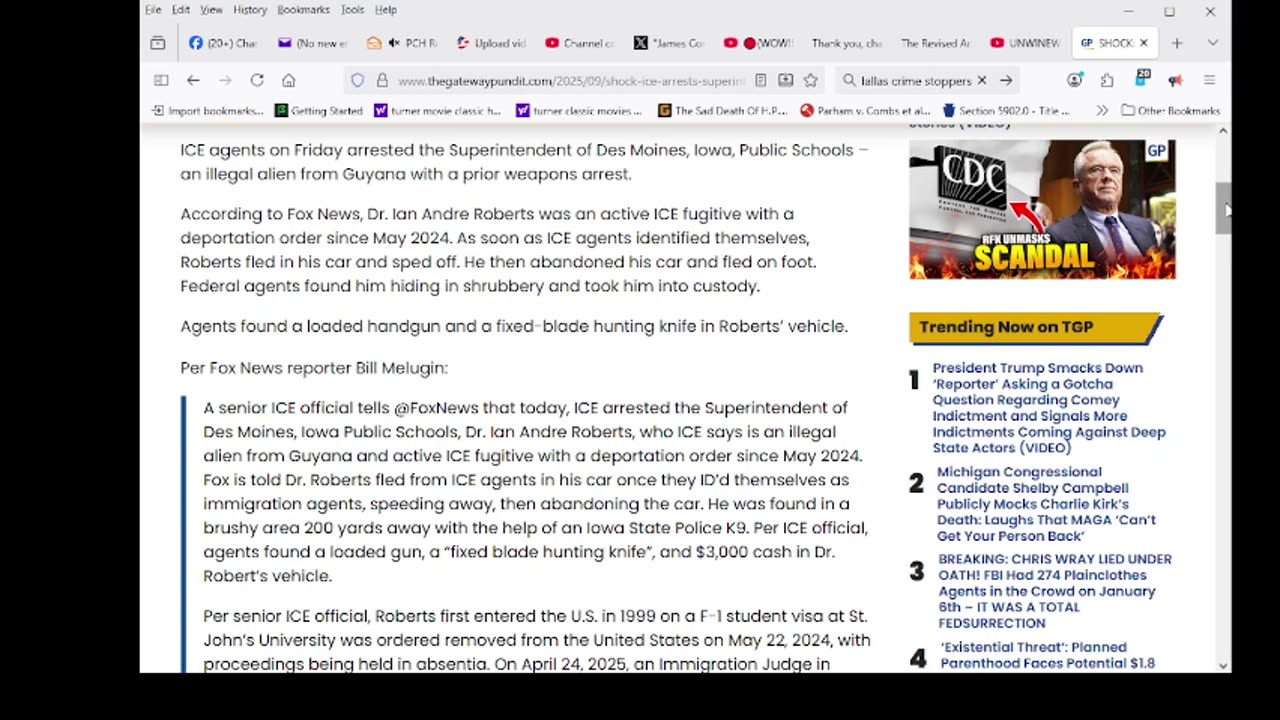Go back to previous page
Screen dimensions: 1280x720
coord(193,80)
